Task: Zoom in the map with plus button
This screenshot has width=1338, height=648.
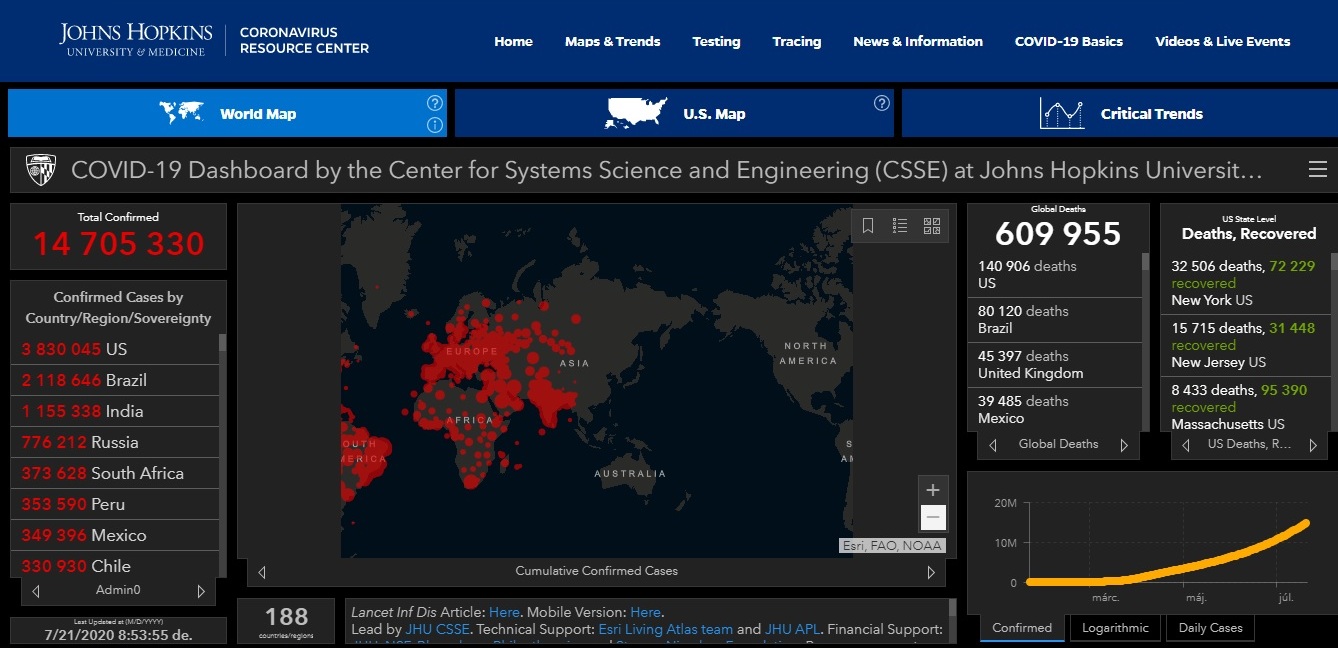Action: [932, 490]
